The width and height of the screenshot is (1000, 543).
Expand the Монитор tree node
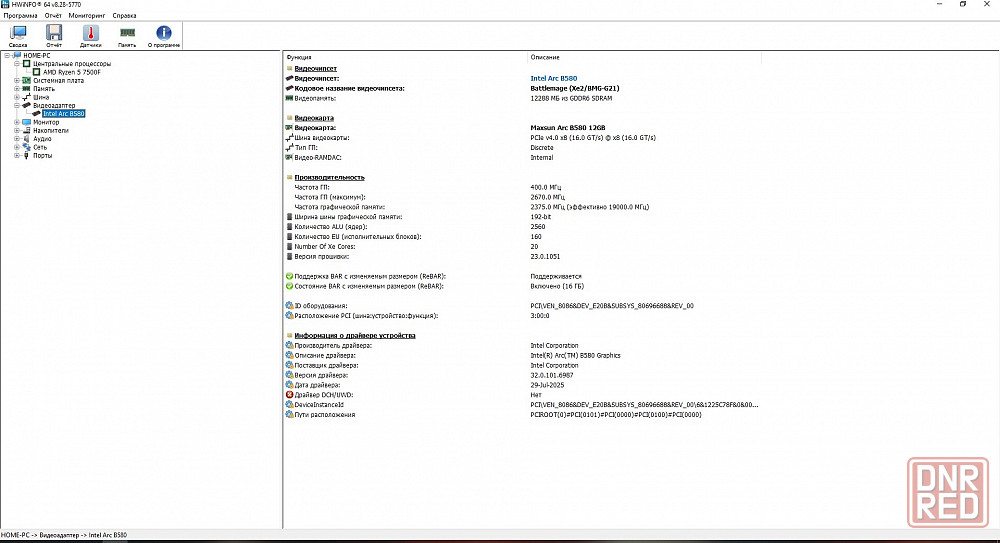pyautogui.click(x=17, y=122)
